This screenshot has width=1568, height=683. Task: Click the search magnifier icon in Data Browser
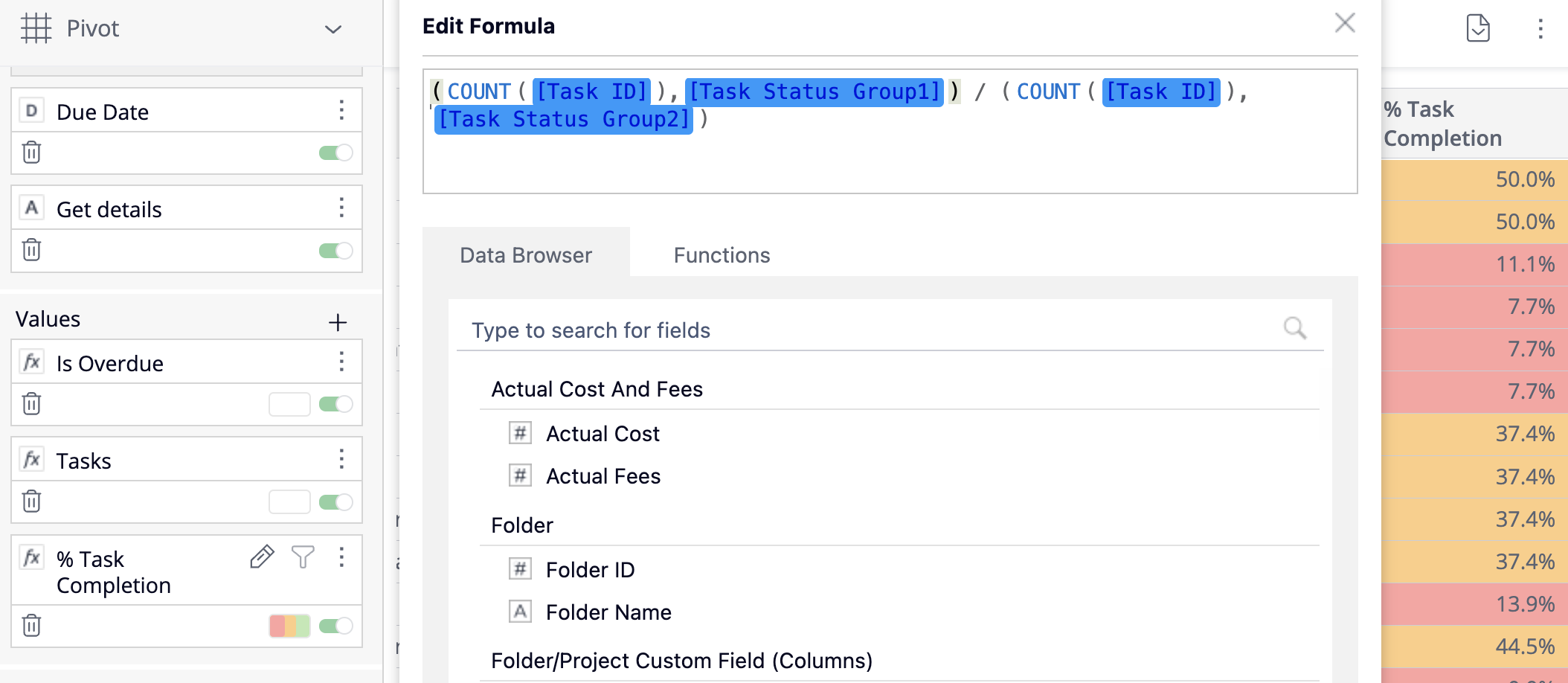click(1294, 328)
